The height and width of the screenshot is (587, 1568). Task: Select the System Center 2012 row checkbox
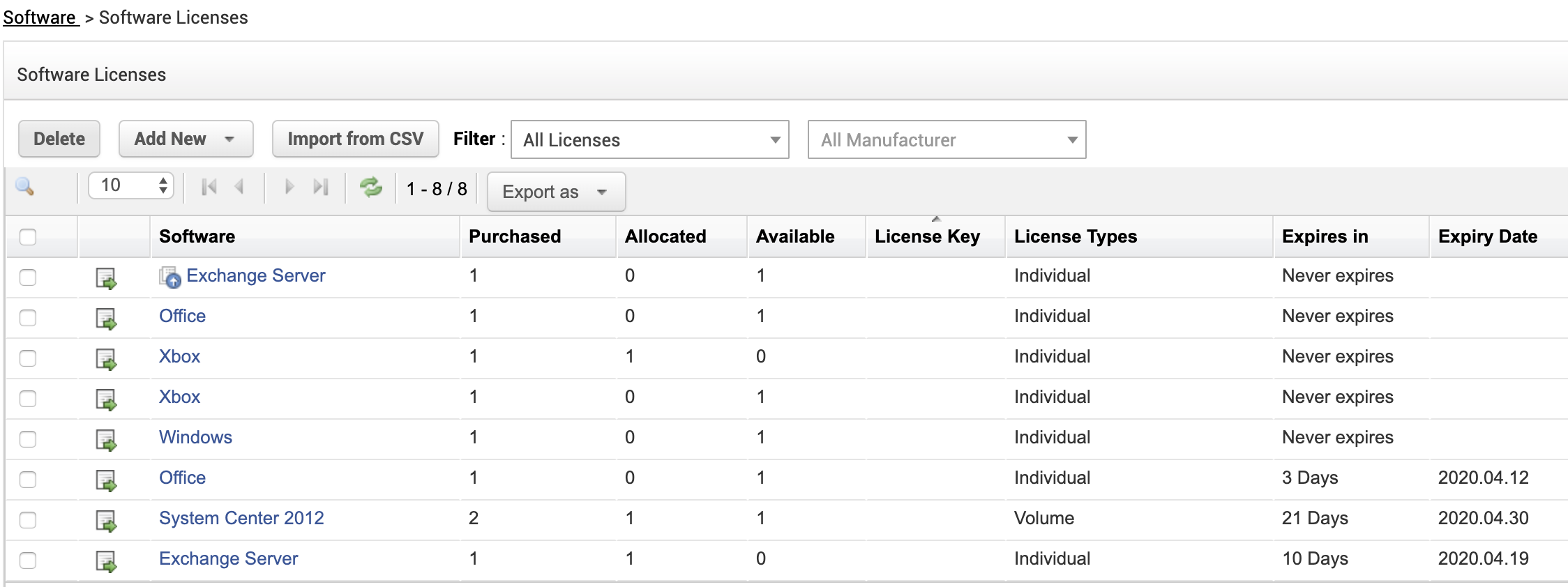click(28, 520)
